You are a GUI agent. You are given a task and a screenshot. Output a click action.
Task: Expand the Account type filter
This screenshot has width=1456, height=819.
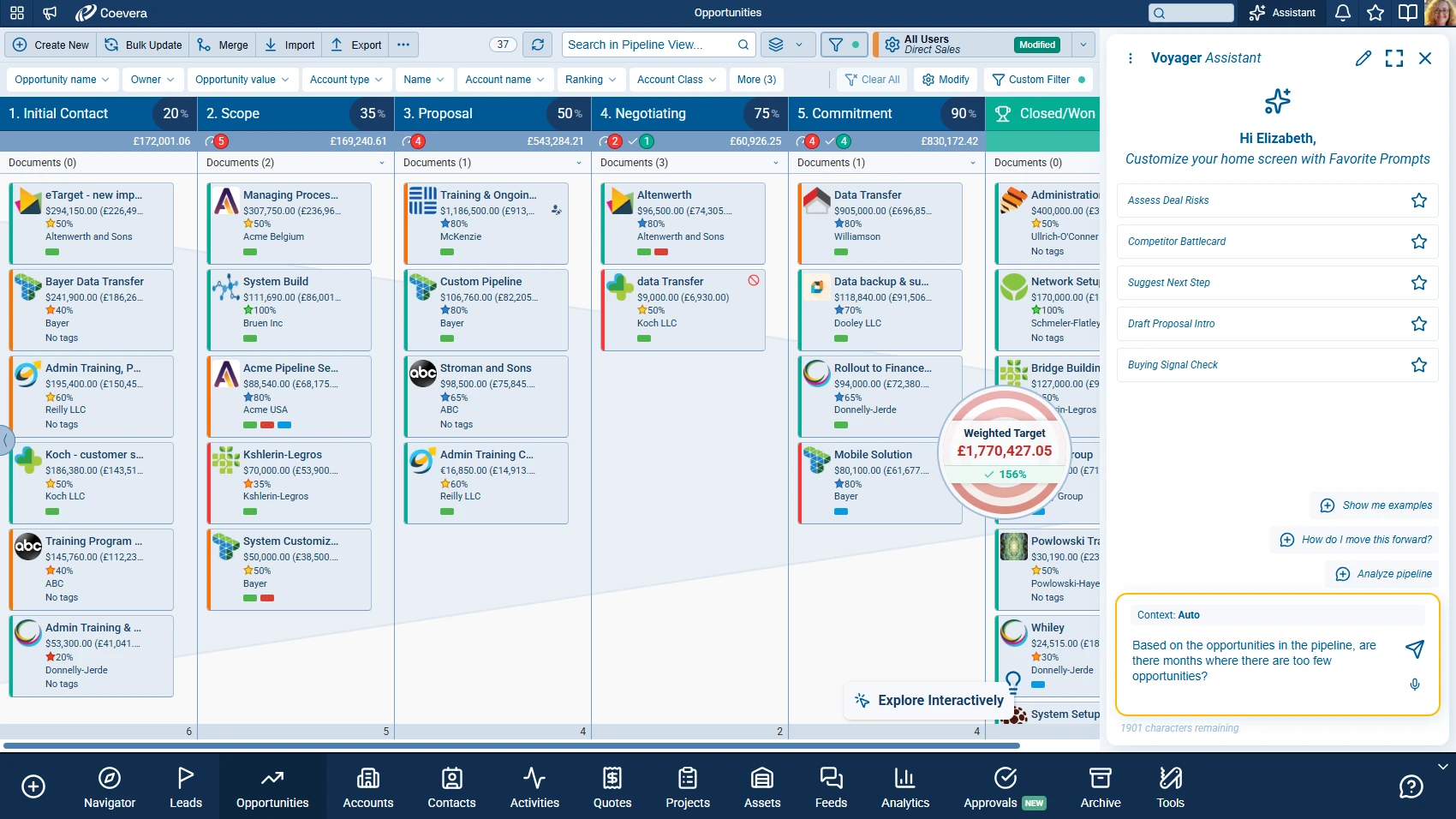[x=346, y=80]
